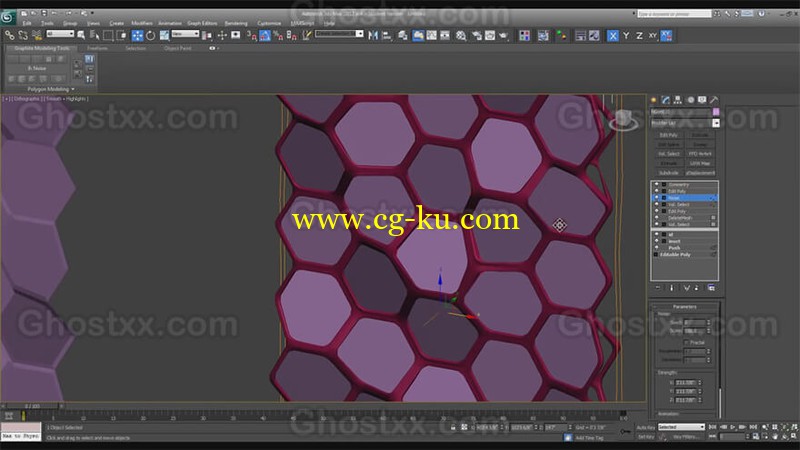This screenshot has width=800, height=450.
Task: Open the Utilities command panel tab
Action: click(x=714, y=100)
